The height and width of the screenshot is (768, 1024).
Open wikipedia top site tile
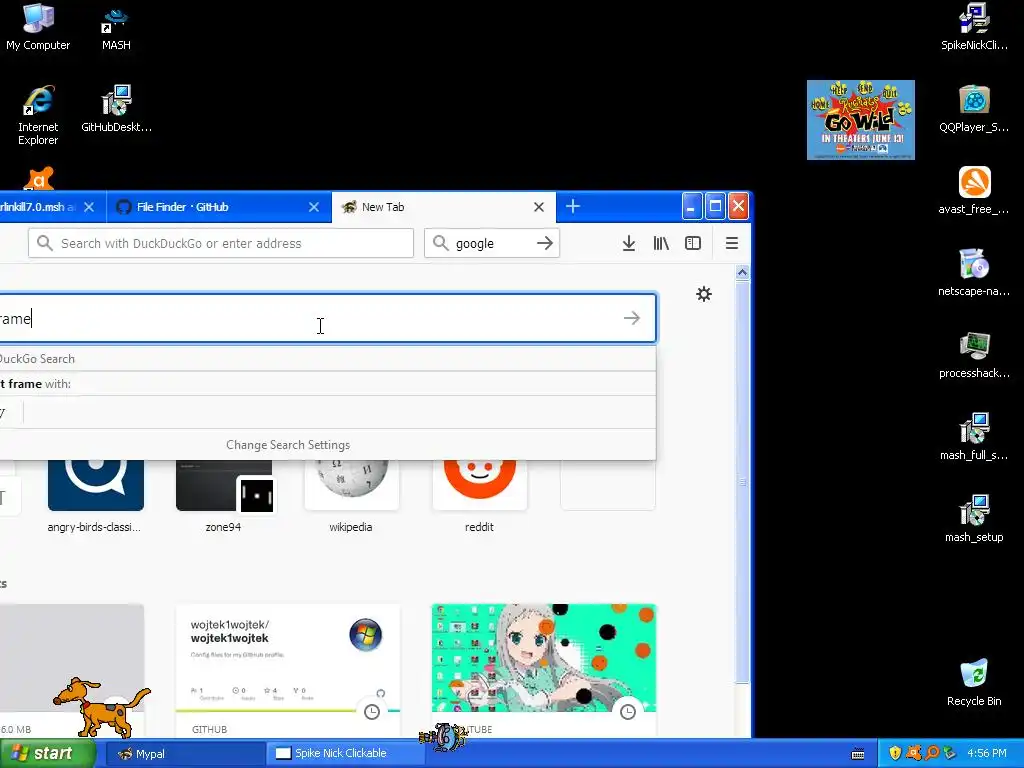tap(351, 498)
